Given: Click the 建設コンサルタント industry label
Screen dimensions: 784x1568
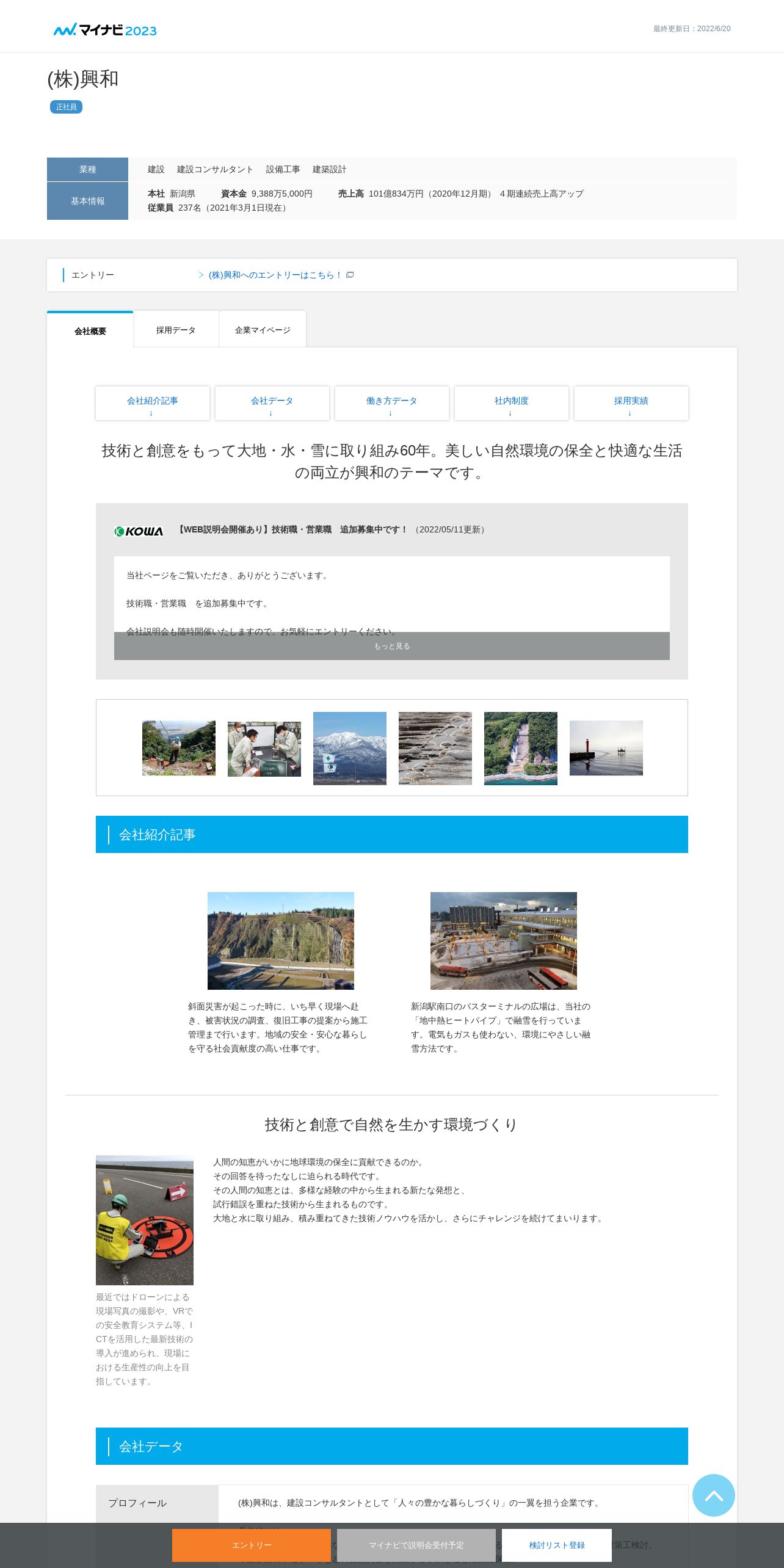Looking at the screenshot, I should point(215,169).
